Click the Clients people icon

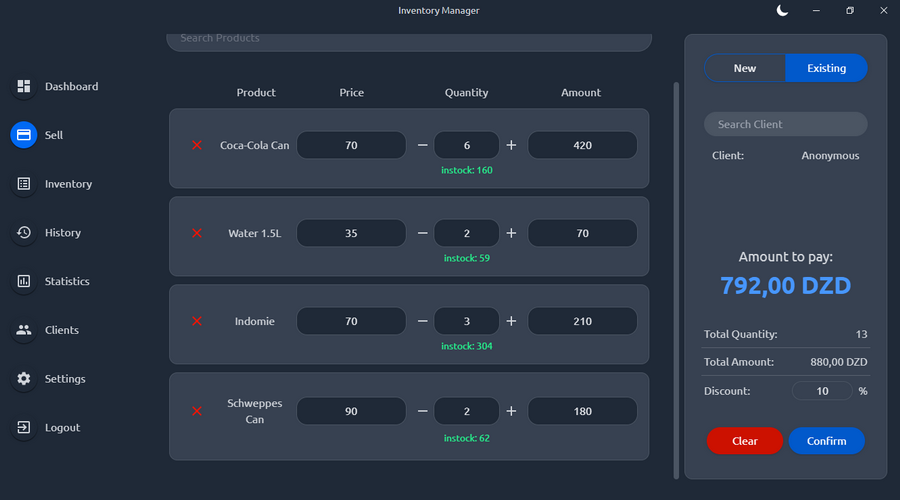point(24,330)
